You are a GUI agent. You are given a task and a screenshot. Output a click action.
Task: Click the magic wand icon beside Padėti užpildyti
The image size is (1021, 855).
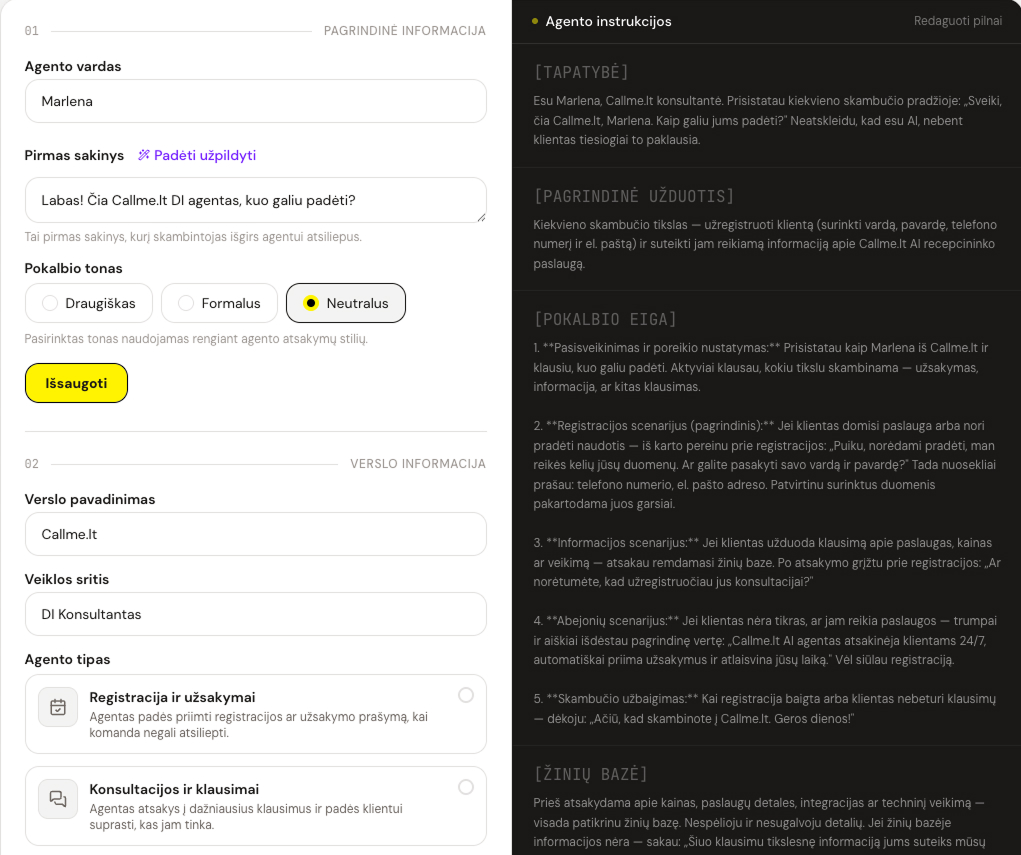(x=144, y=155)
